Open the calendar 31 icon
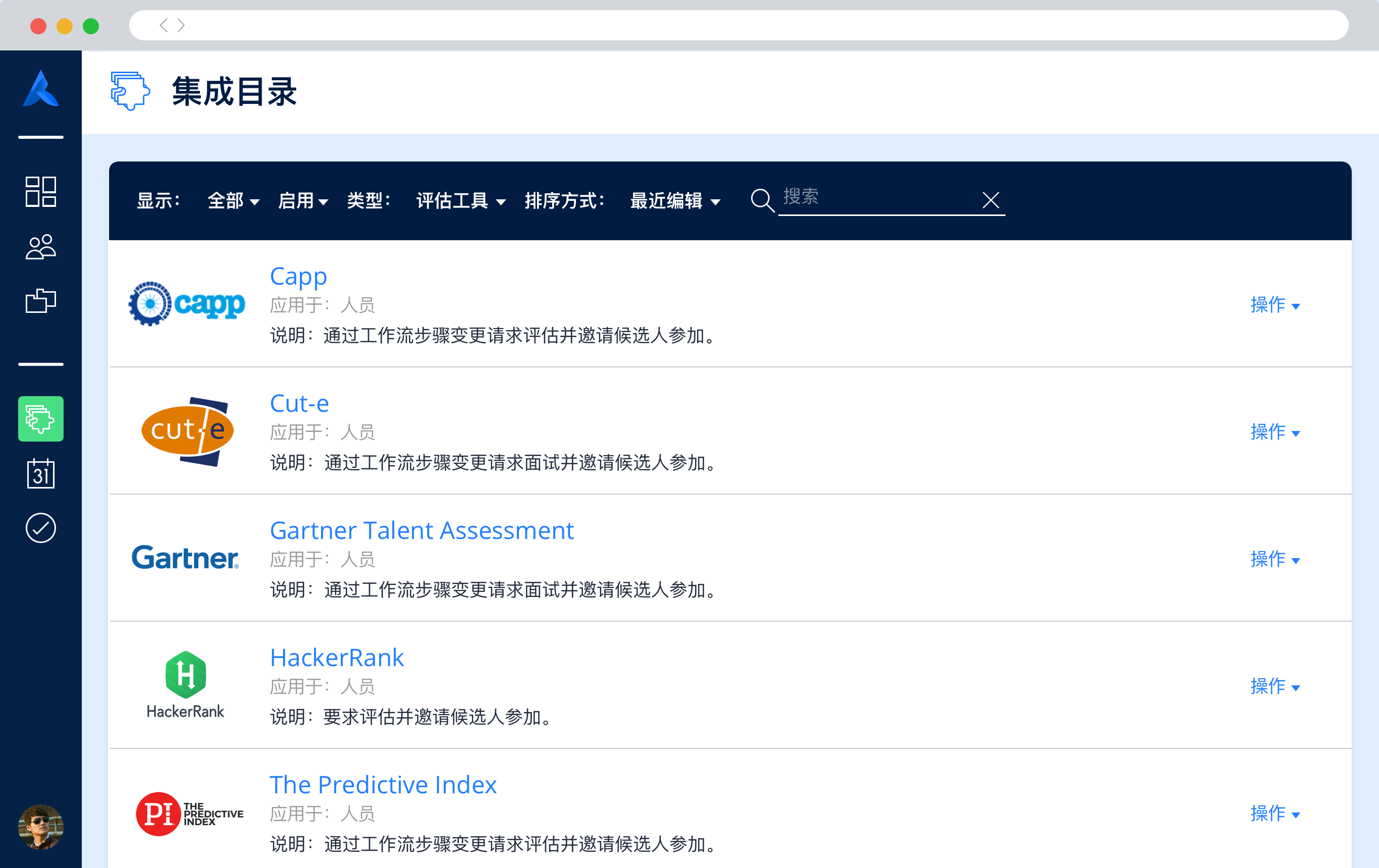 (41, 473)
